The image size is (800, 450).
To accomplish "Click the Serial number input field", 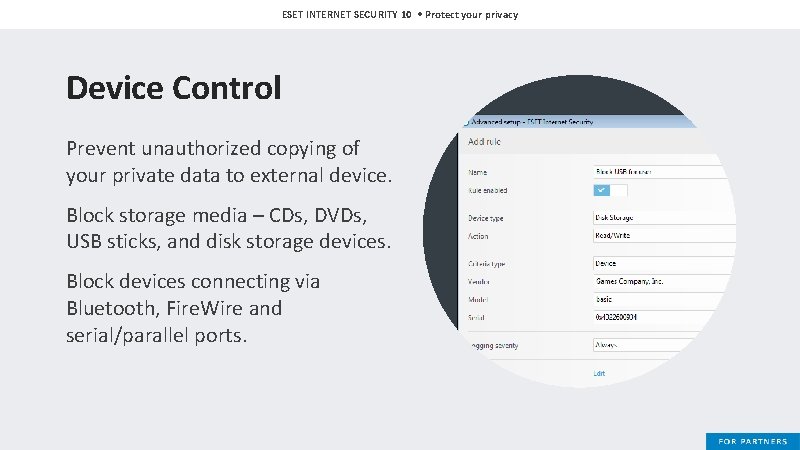I will tap(654, 317).
